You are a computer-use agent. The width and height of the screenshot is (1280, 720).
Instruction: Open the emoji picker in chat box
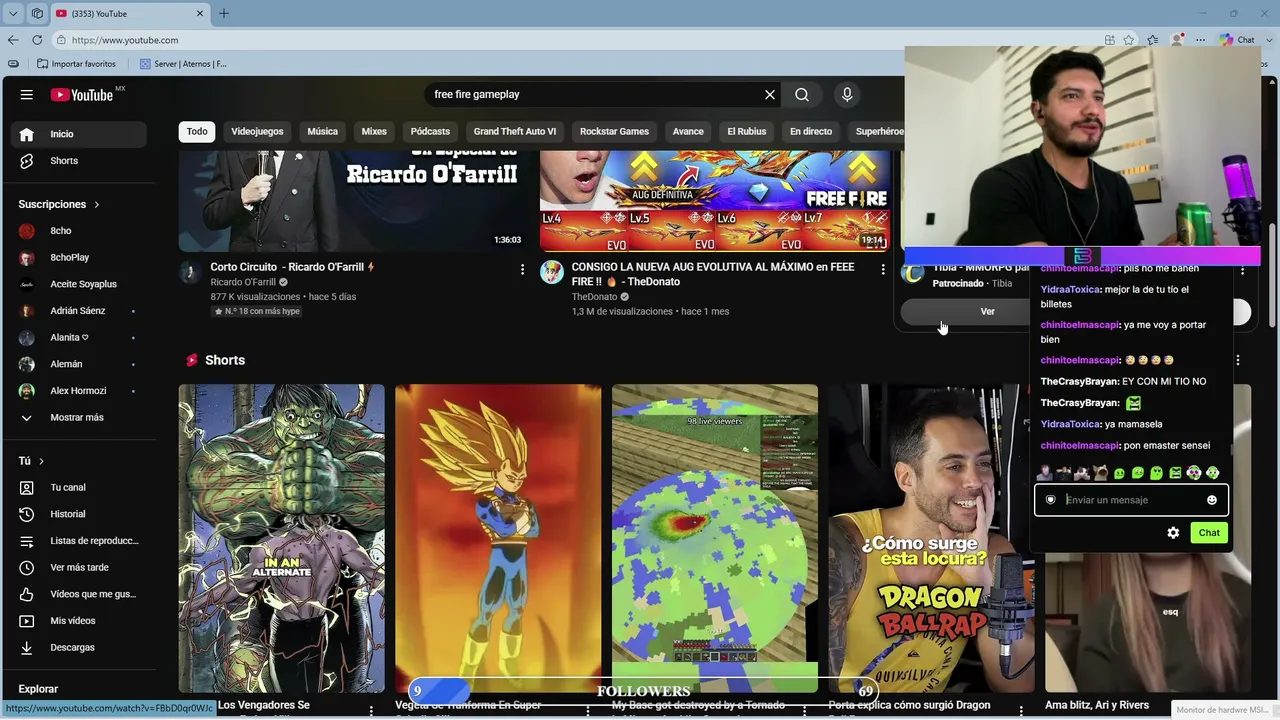click(1212, 500)
